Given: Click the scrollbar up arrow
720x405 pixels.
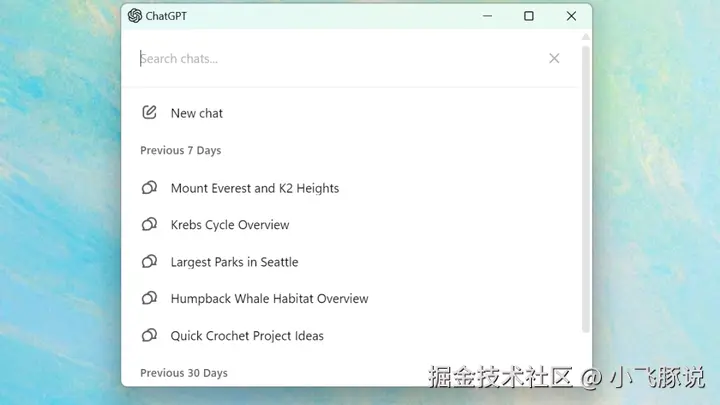Looking at the screenshot, I should coord(585,37).
